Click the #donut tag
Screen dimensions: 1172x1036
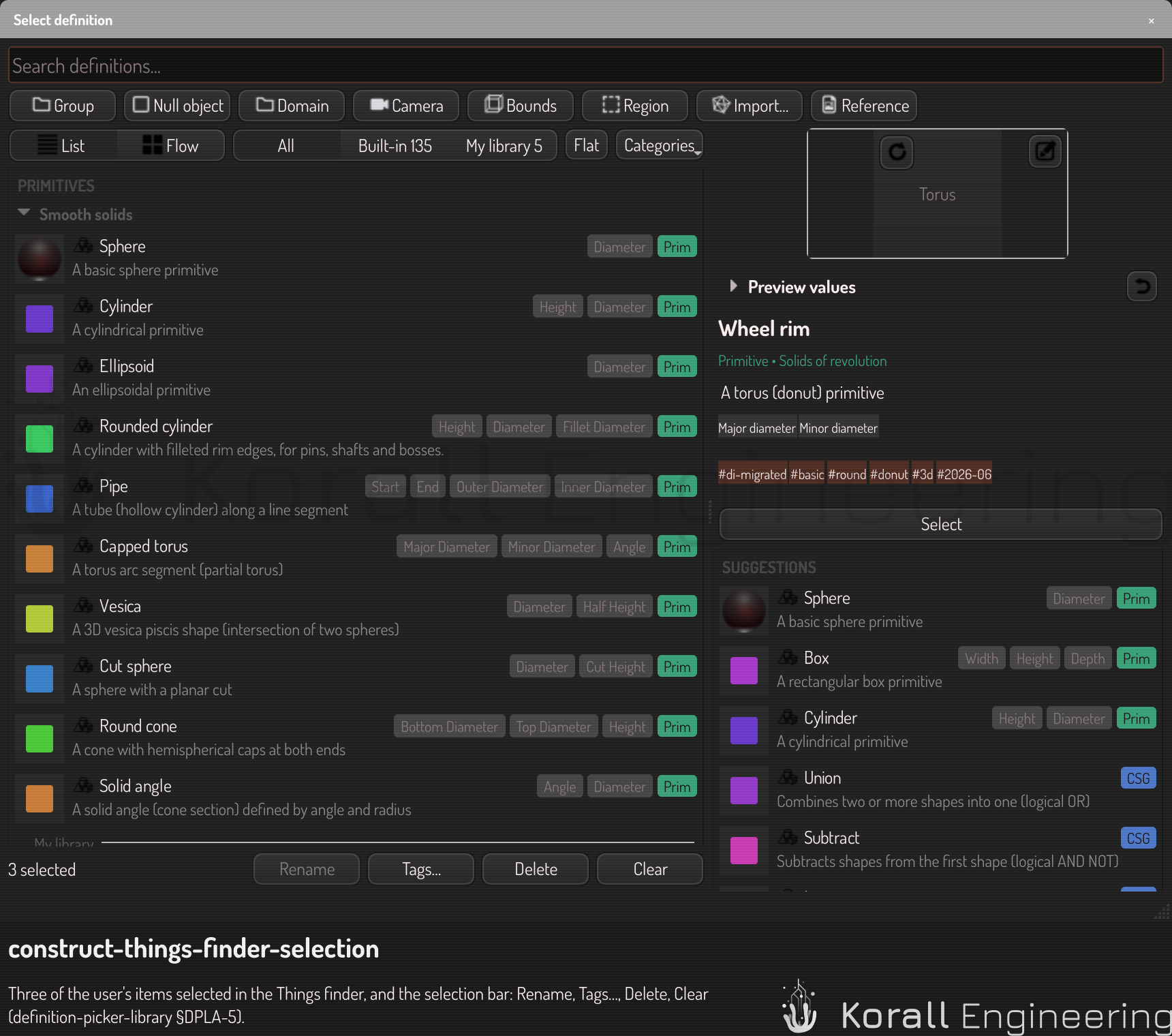click(x=889, y=474)
